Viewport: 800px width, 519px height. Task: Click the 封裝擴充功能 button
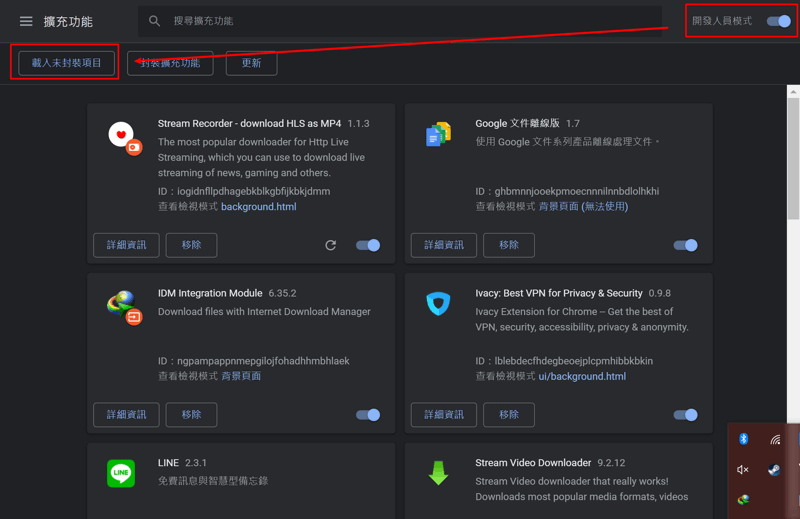tap(170, 63)
